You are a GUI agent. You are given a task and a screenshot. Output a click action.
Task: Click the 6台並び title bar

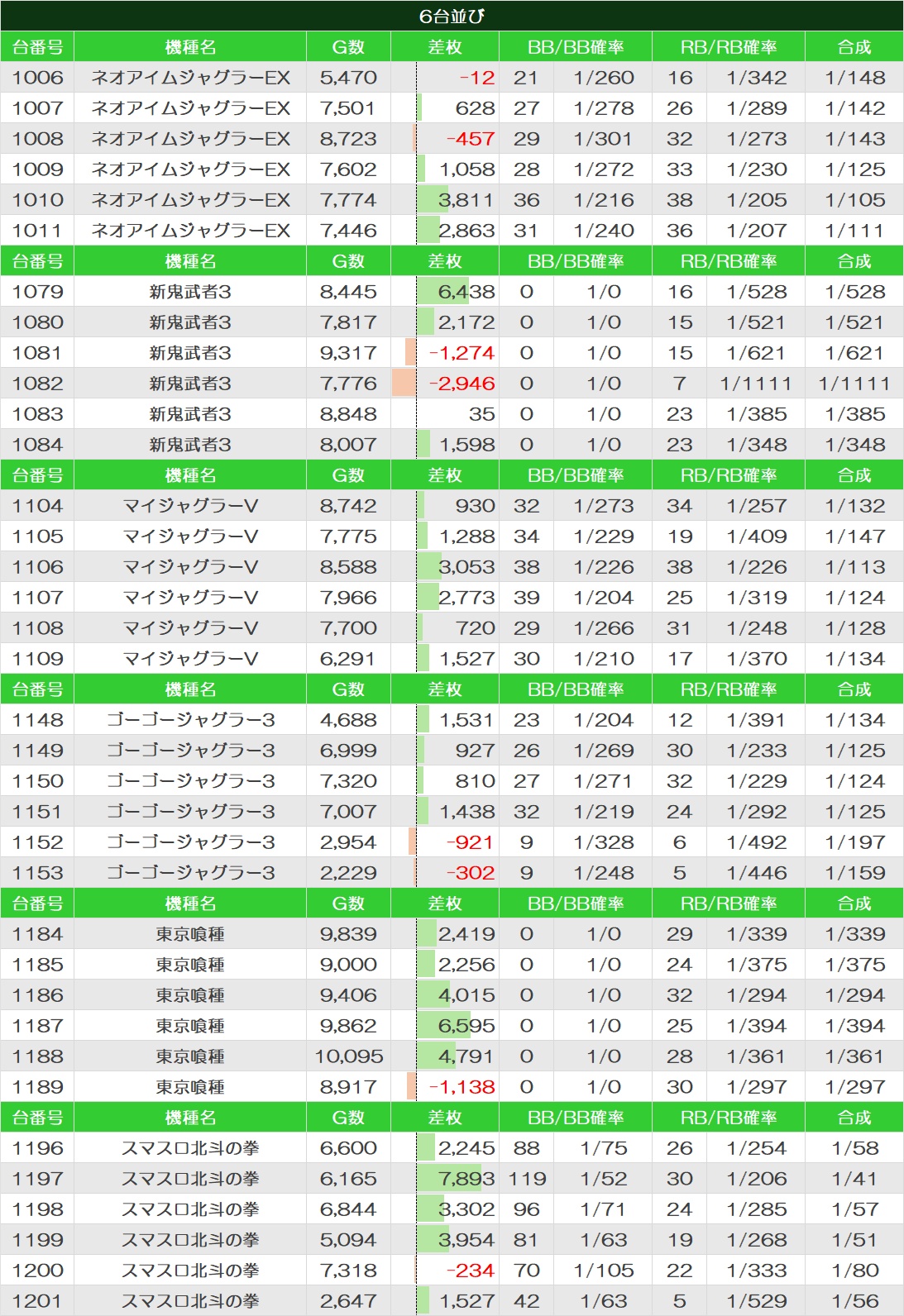click(452, 16)
